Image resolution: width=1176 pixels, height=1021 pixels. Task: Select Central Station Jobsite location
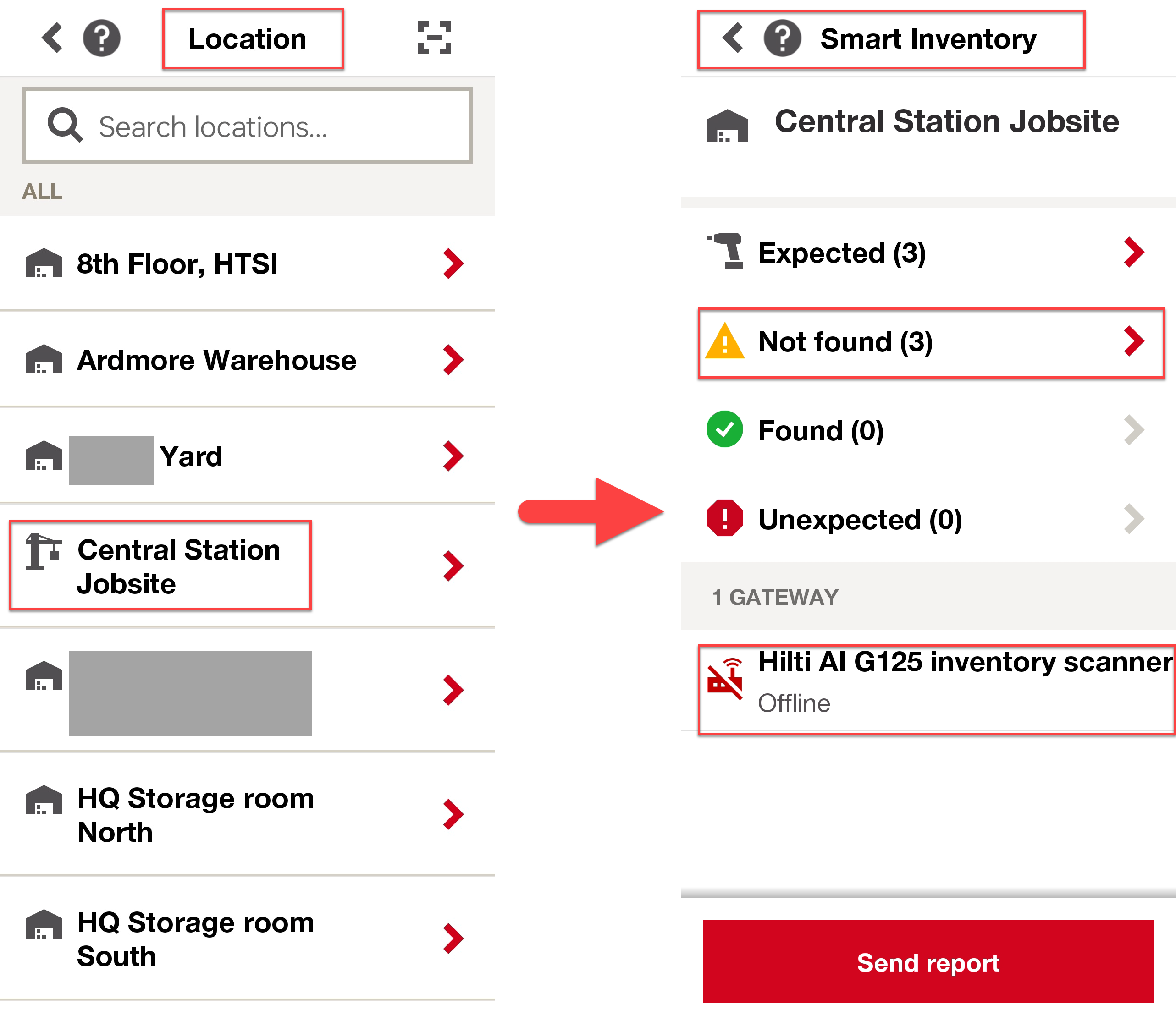point(248,566)
